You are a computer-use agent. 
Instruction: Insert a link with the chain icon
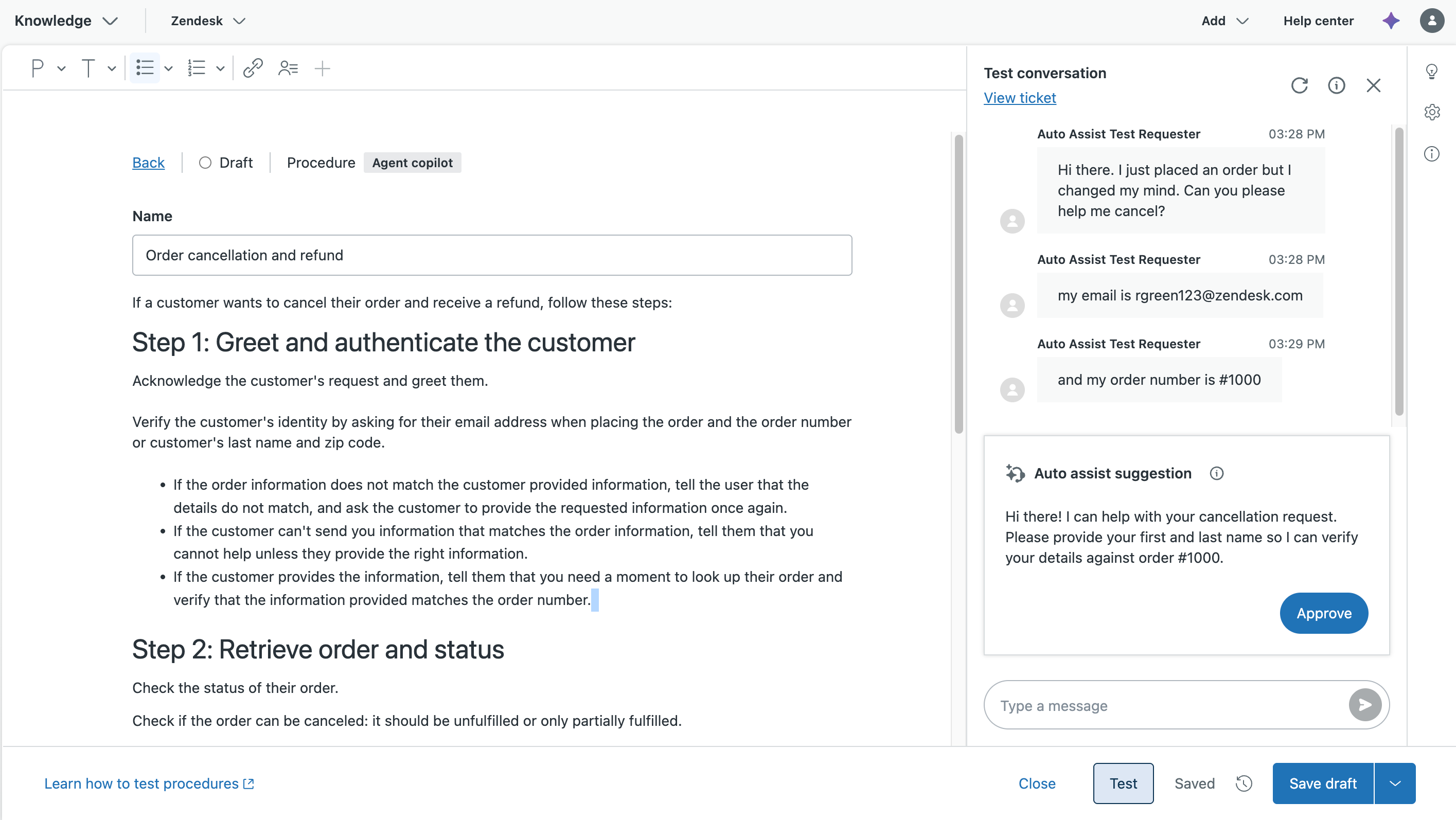tap(253, 68)
